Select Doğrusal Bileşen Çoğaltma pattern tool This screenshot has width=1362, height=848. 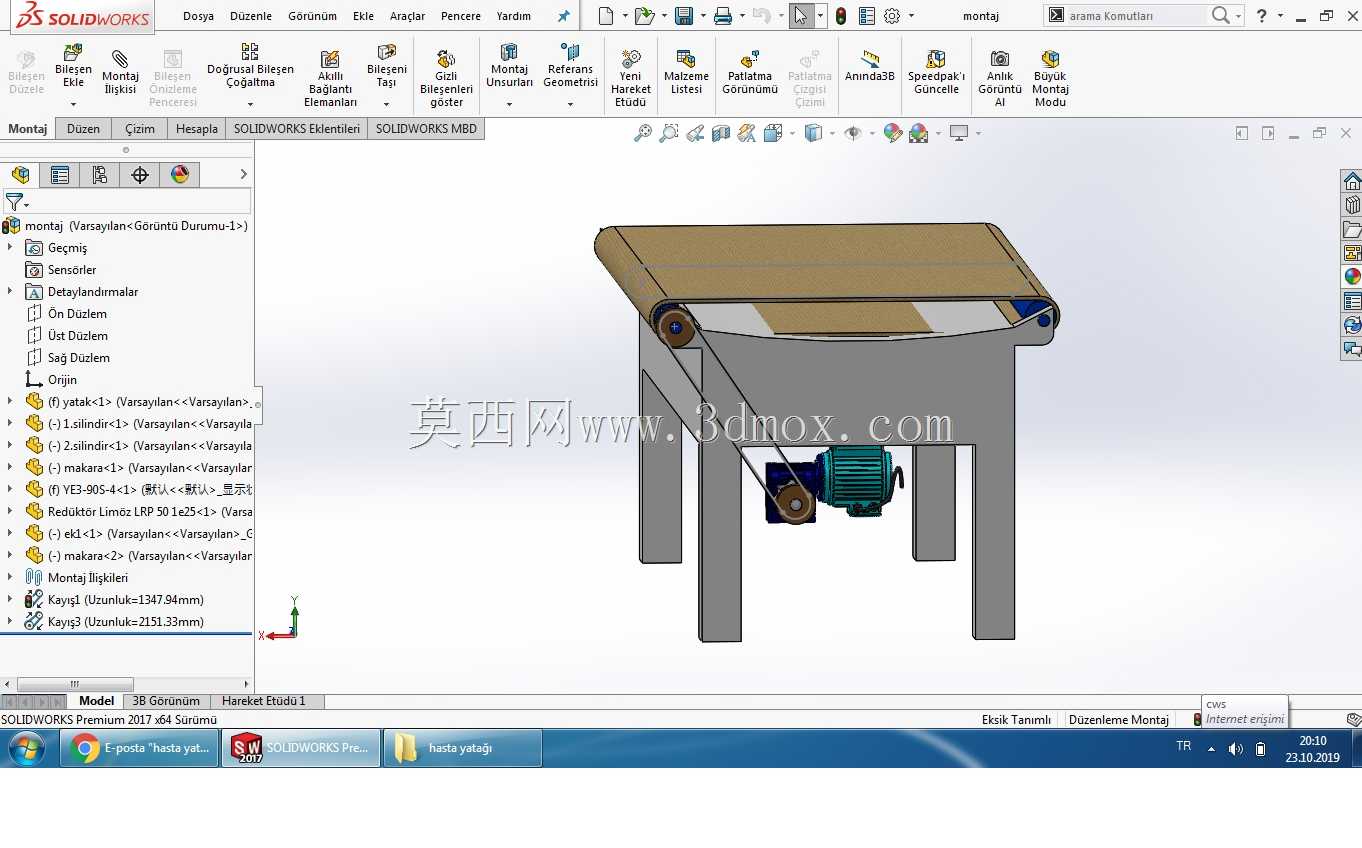click(x=250, y=66)
